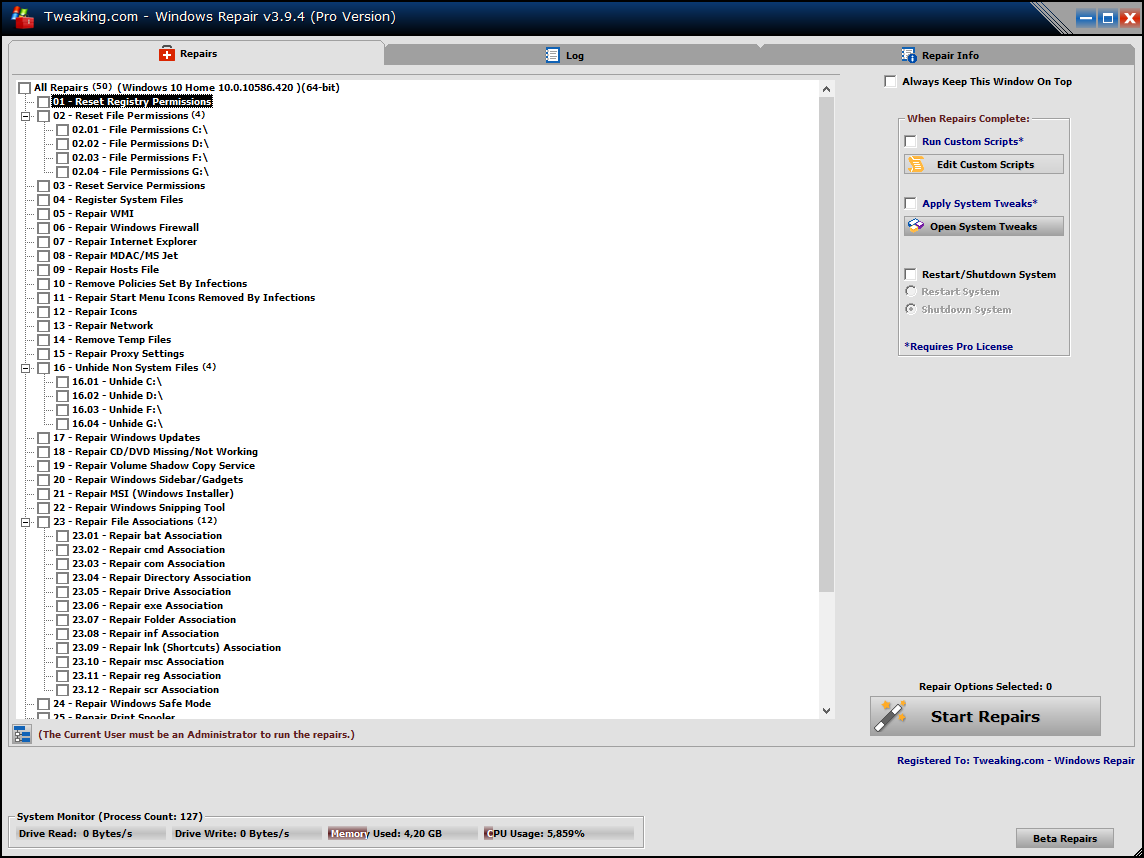Select 23.09 - Repair lnk (Shortcuts) Association row
The image size is (1144, 858).
click(177, 648)
